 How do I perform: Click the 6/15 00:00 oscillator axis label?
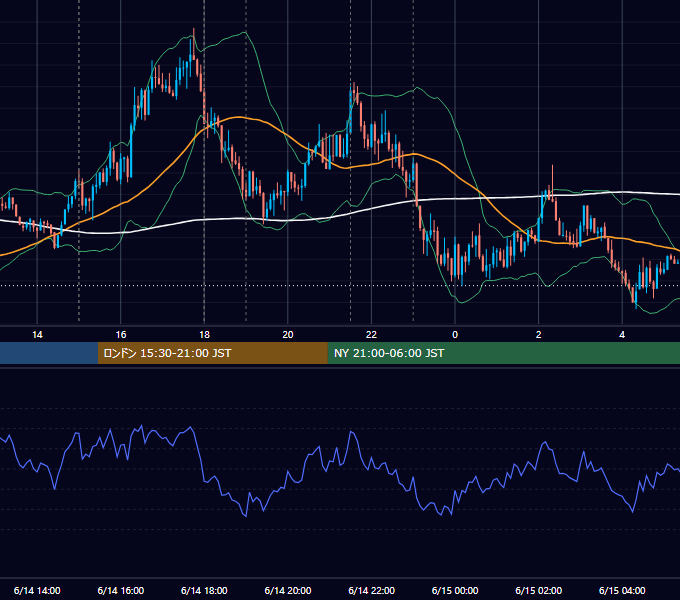455,590
